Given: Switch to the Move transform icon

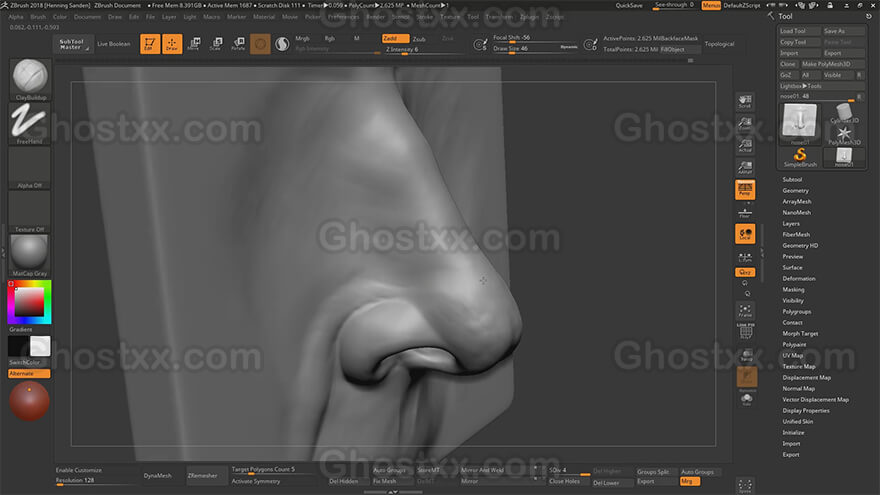Looking at the screenshot, I should (x=194, y=44).
